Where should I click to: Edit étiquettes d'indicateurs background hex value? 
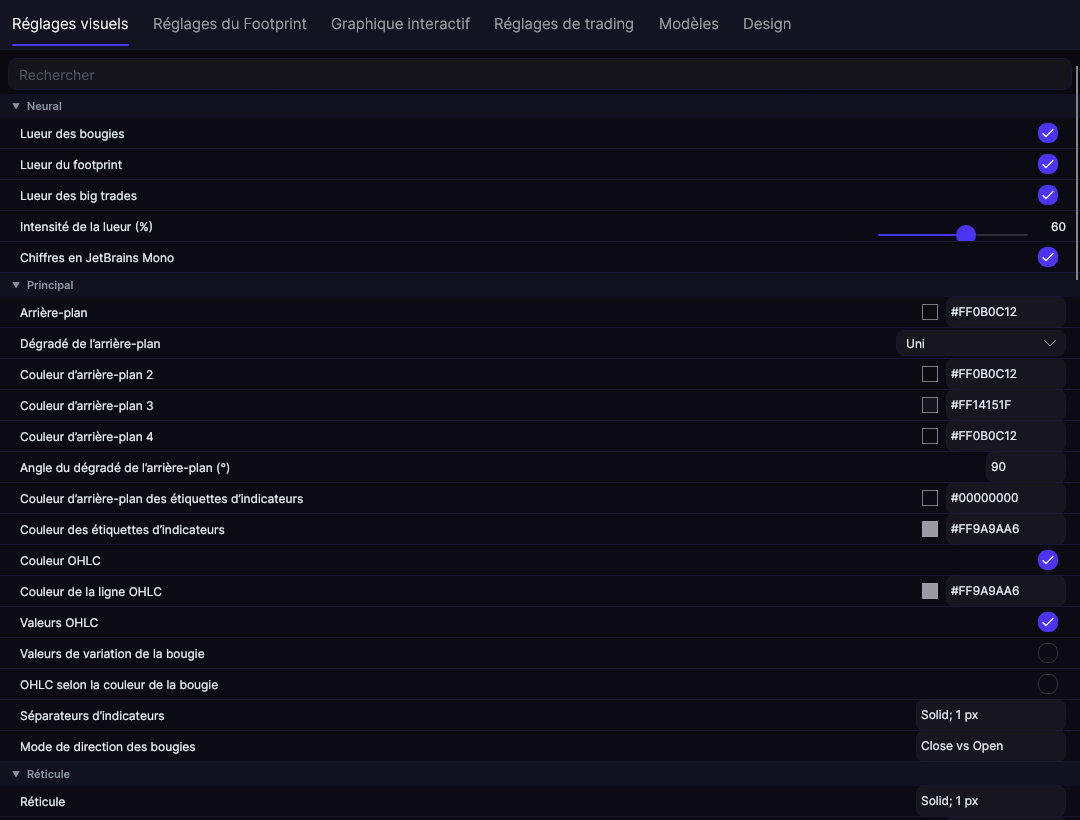pos(1005,498)
